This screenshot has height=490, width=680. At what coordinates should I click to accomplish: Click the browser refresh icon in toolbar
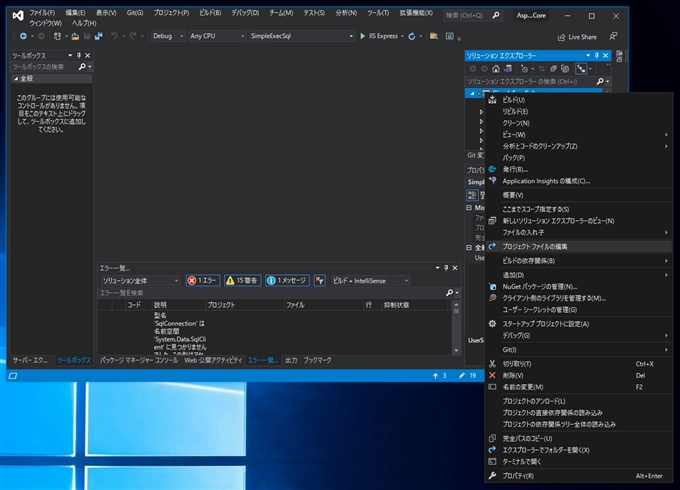pyautogui.click(x=412, y=36)
